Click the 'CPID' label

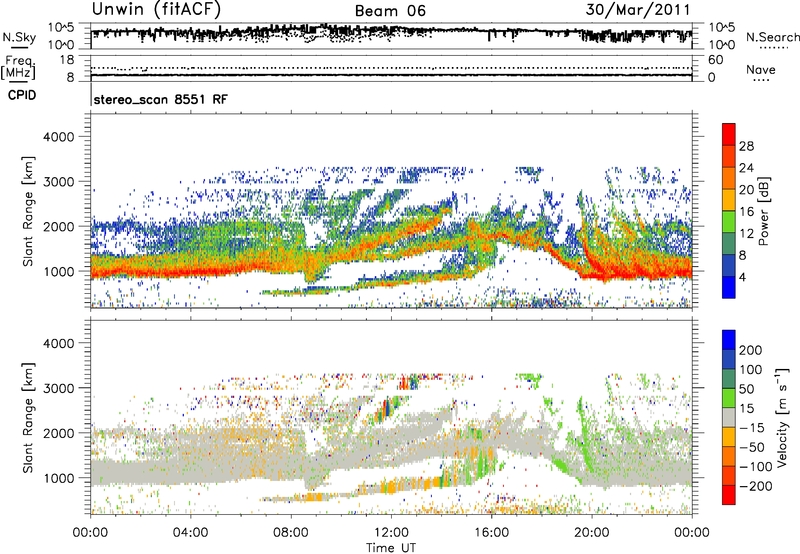click(x=22, y=95)
